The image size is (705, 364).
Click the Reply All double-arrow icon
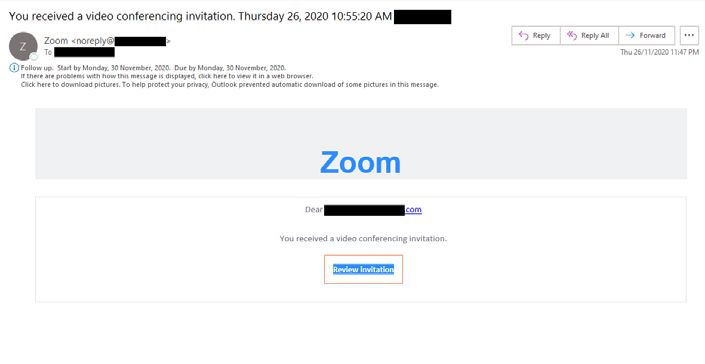571,36
